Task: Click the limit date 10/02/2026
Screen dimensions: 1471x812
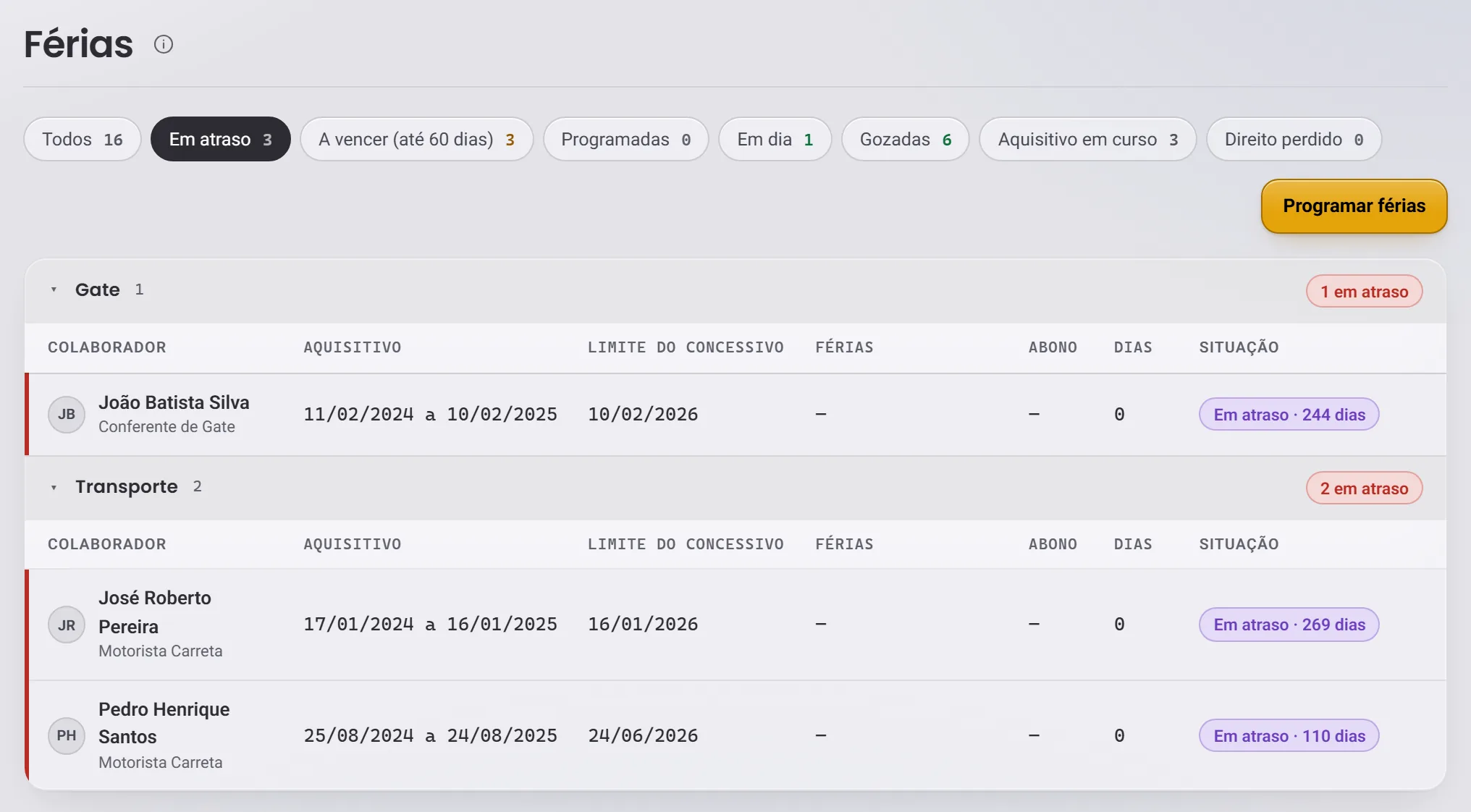Action: pos(643,415)
